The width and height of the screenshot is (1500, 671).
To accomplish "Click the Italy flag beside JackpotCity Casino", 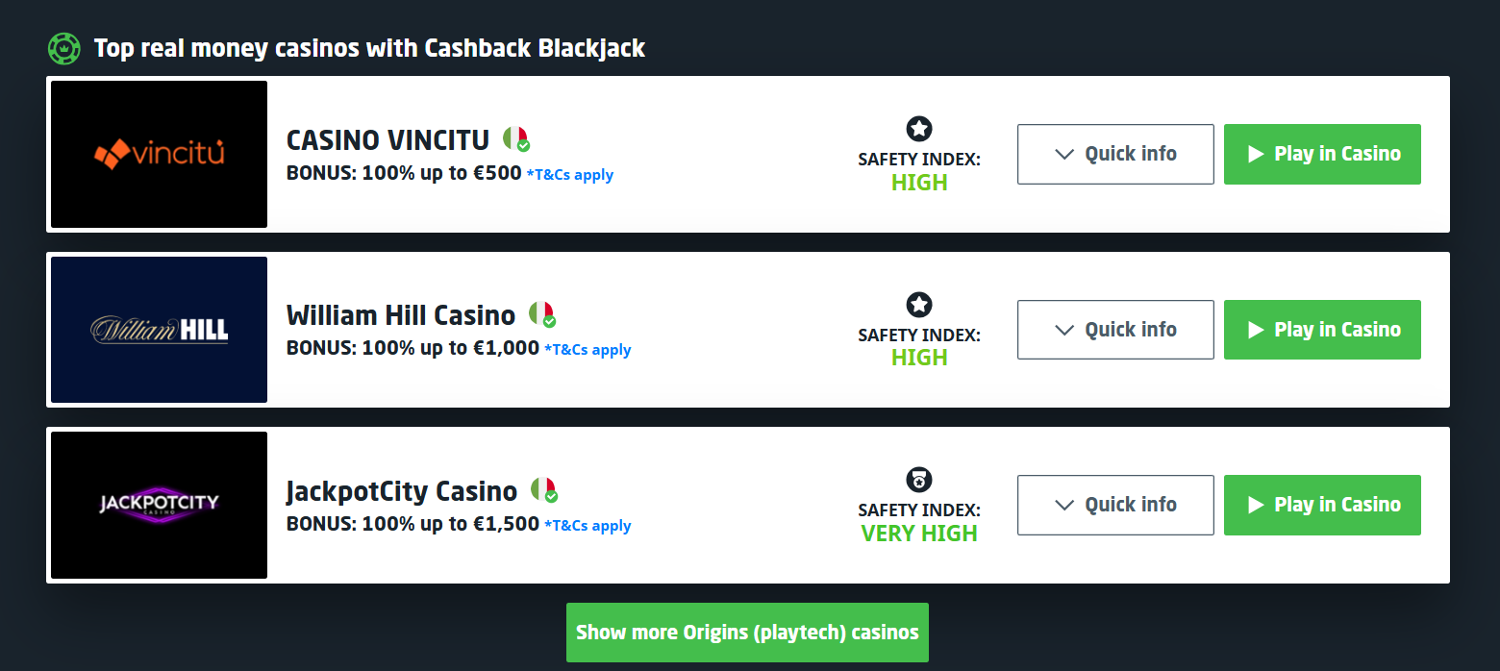I will (x=543, y=490).
